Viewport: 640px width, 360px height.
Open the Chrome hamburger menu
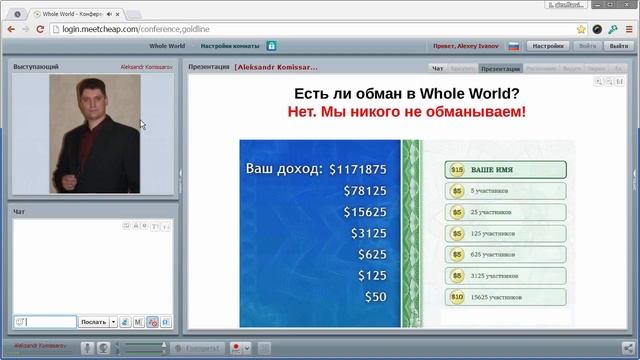tap(629, 29)
